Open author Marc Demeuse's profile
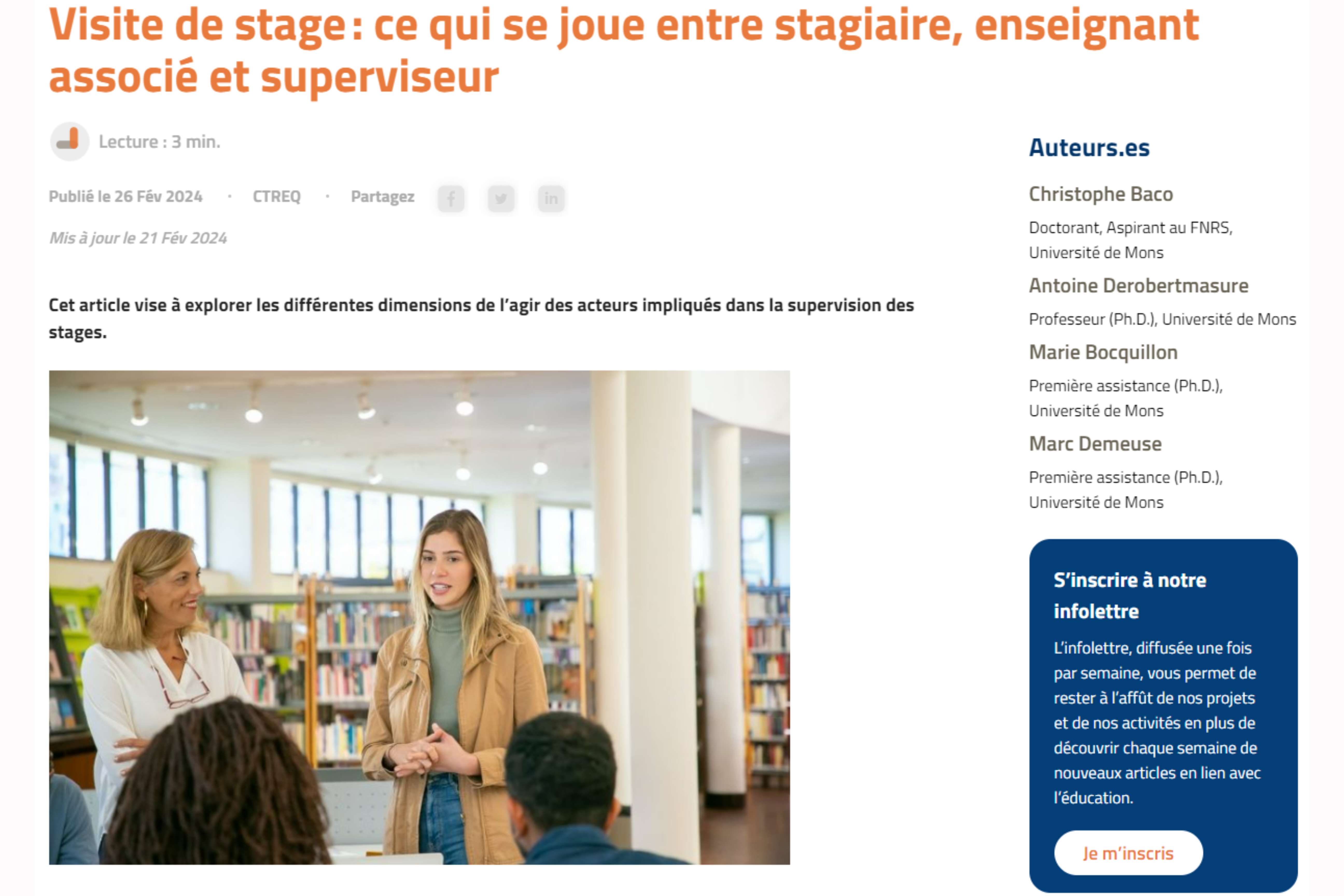 pyautogui.click(x=1095, y=444)
